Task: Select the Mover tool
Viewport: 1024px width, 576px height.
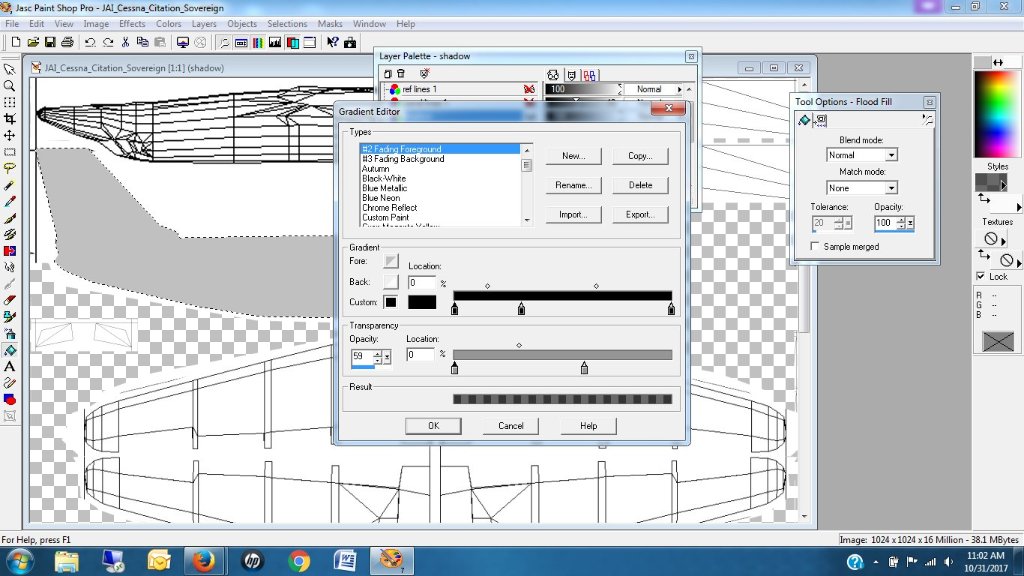Action: click(9, 135)
